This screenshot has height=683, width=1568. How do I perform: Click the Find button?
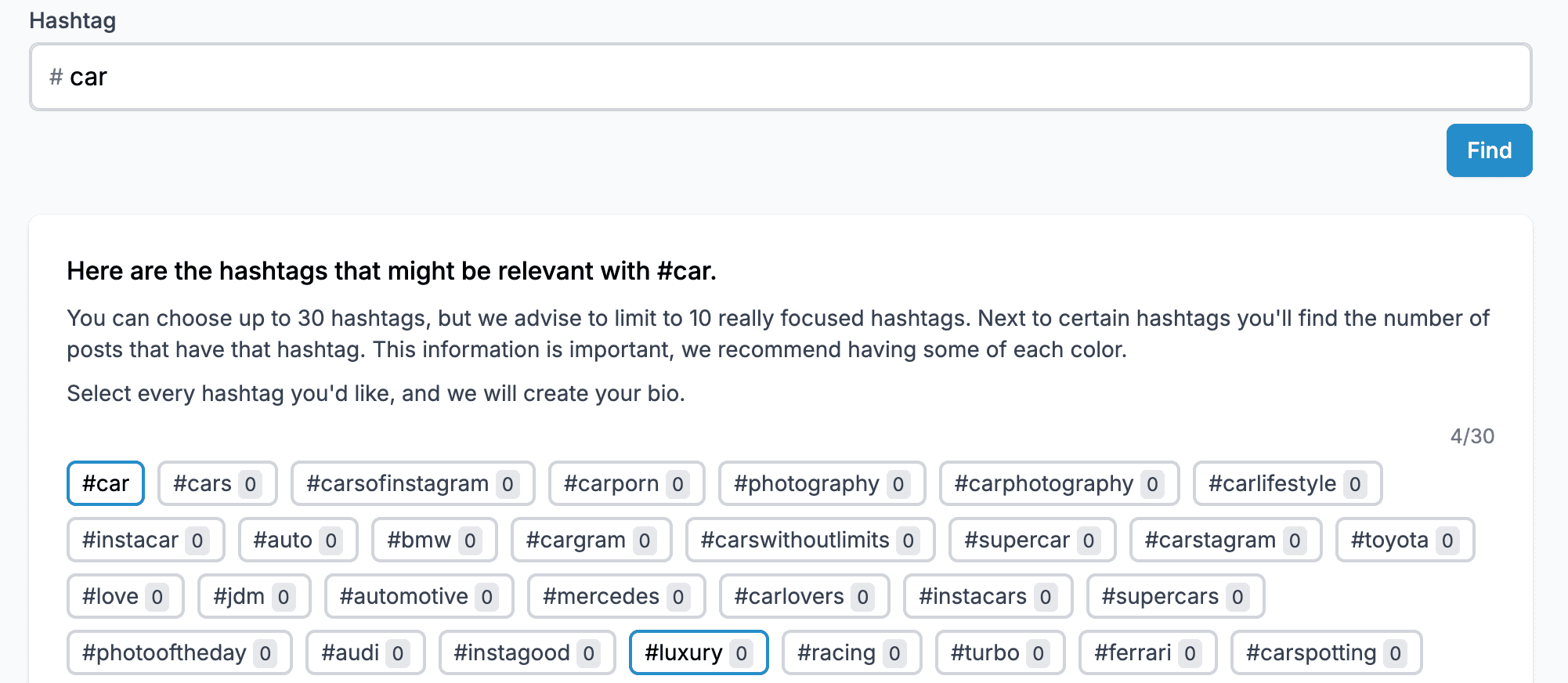tap(1488, 150)
